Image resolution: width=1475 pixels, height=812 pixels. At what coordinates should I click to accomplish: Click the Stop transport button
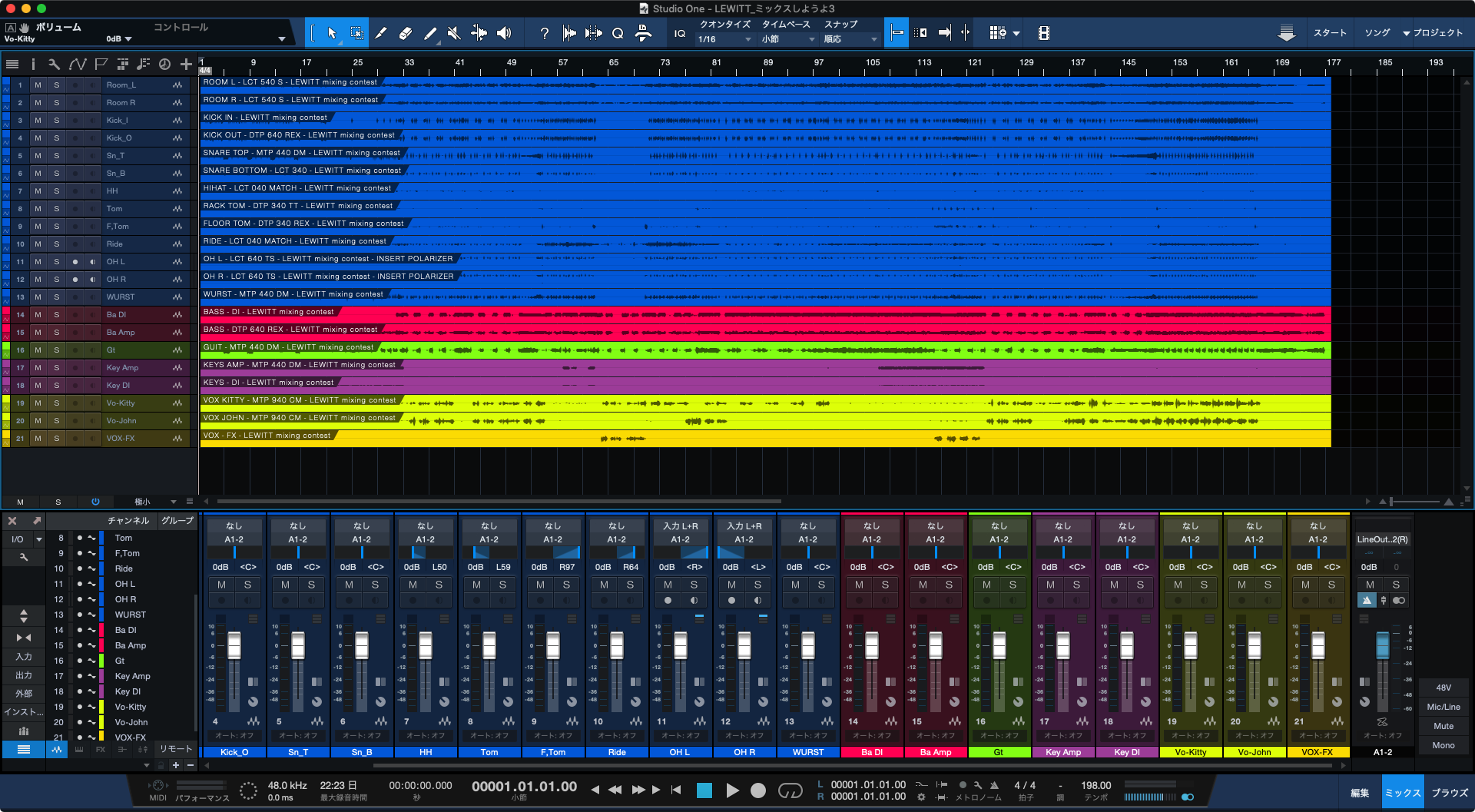pos(704,790)
